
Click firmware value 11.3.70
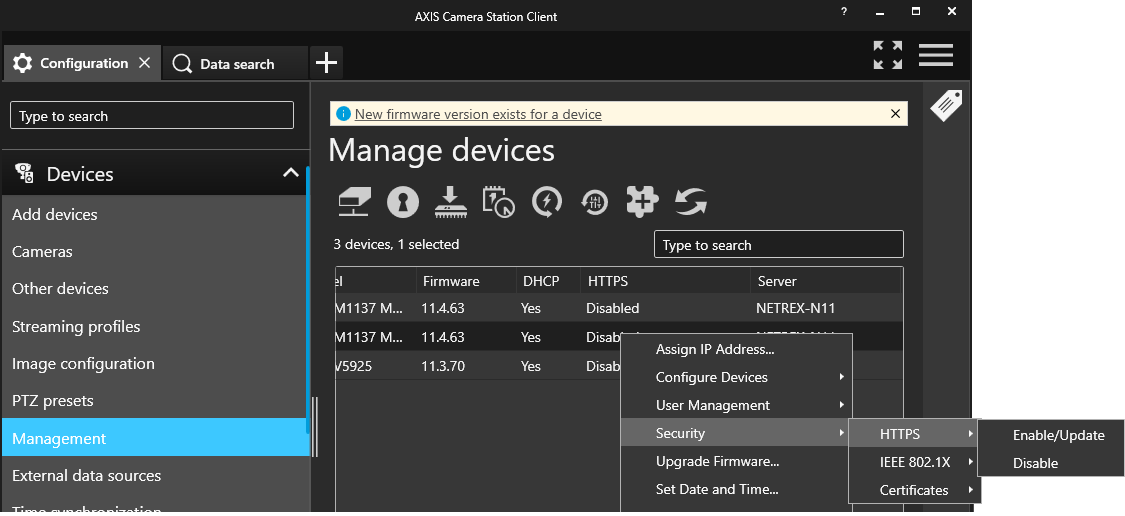(443, 366)
